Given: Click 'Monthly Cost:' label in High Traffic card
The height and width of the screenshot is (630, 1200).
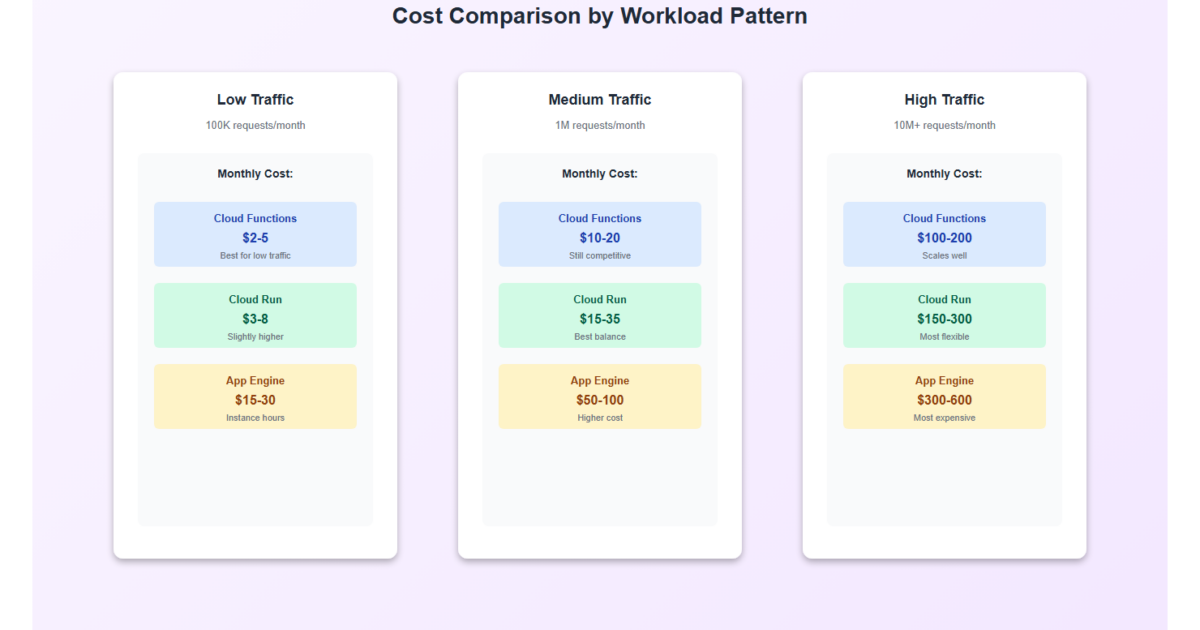Looking at the screenshot, I should 944,174.
